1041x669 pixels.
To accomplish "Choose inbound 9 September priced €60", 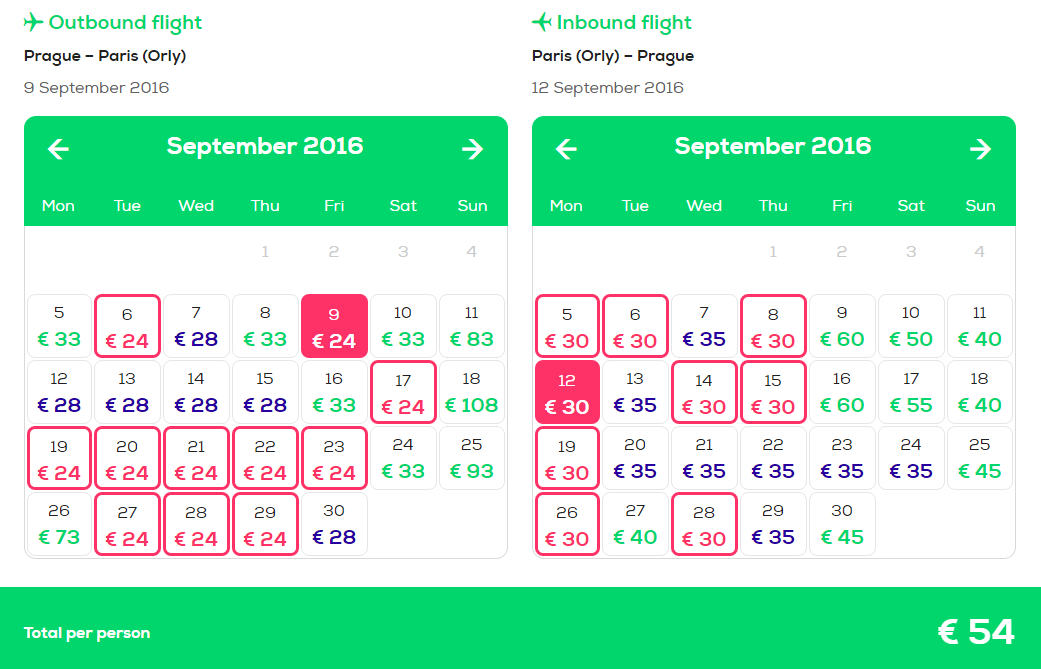I will pyautogui.click(x=842, y=327).
